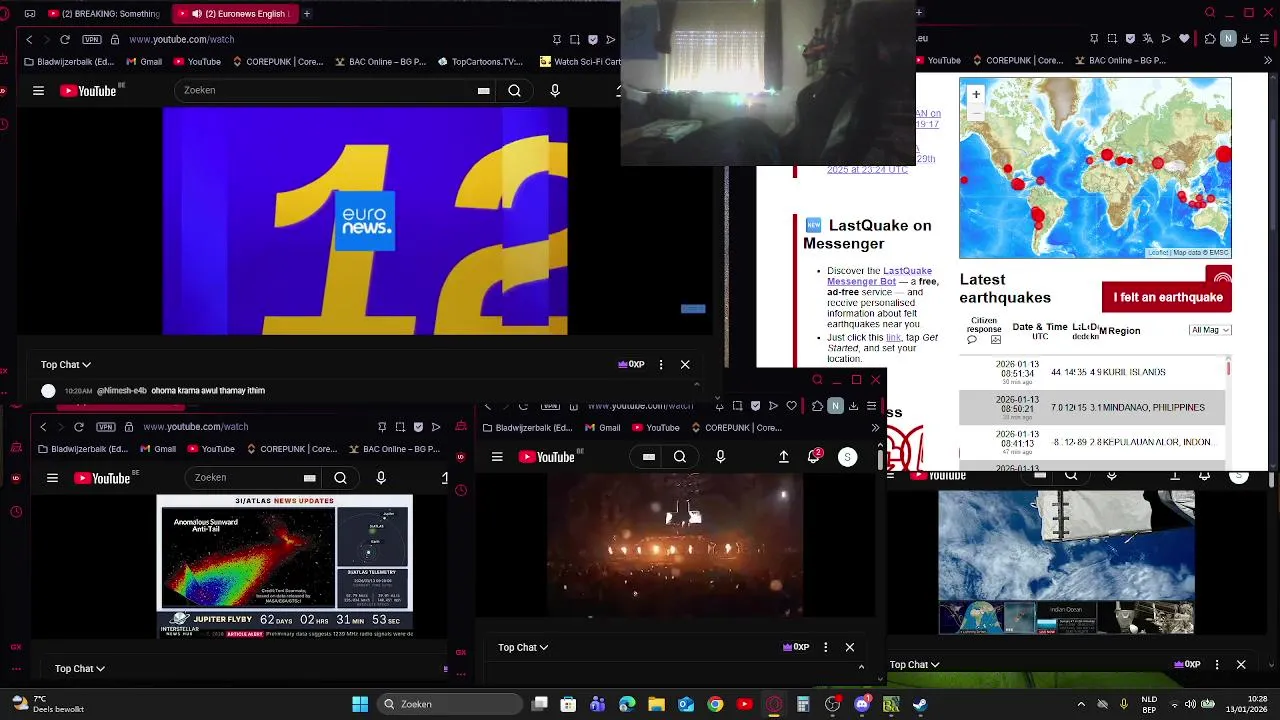The image size is (1280, 720).
Task: Click voice search mic in concert video window
Action: coord(720,457)
